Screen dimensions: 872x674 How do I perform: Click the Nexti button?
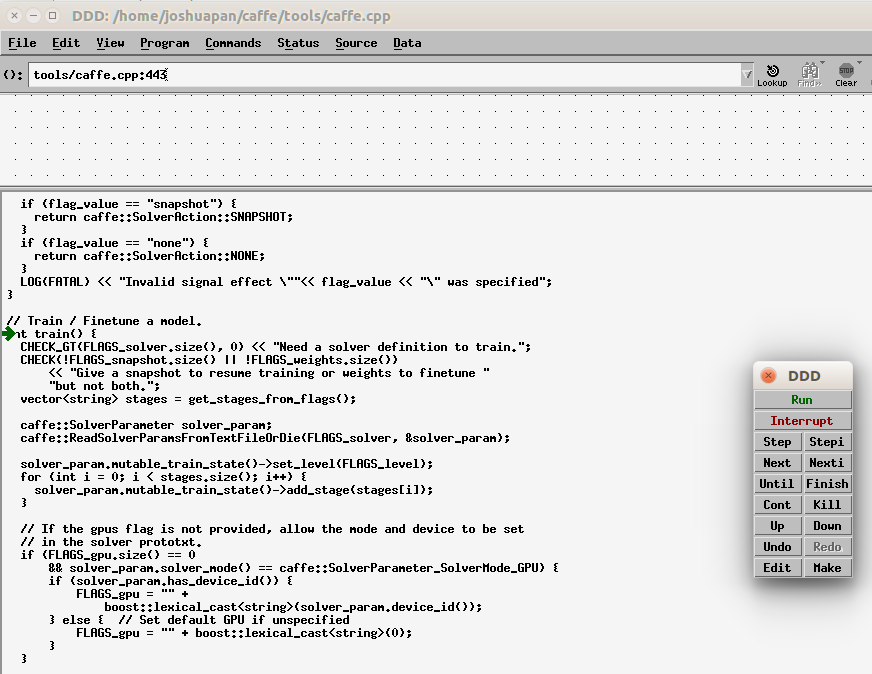coord(827,462)
